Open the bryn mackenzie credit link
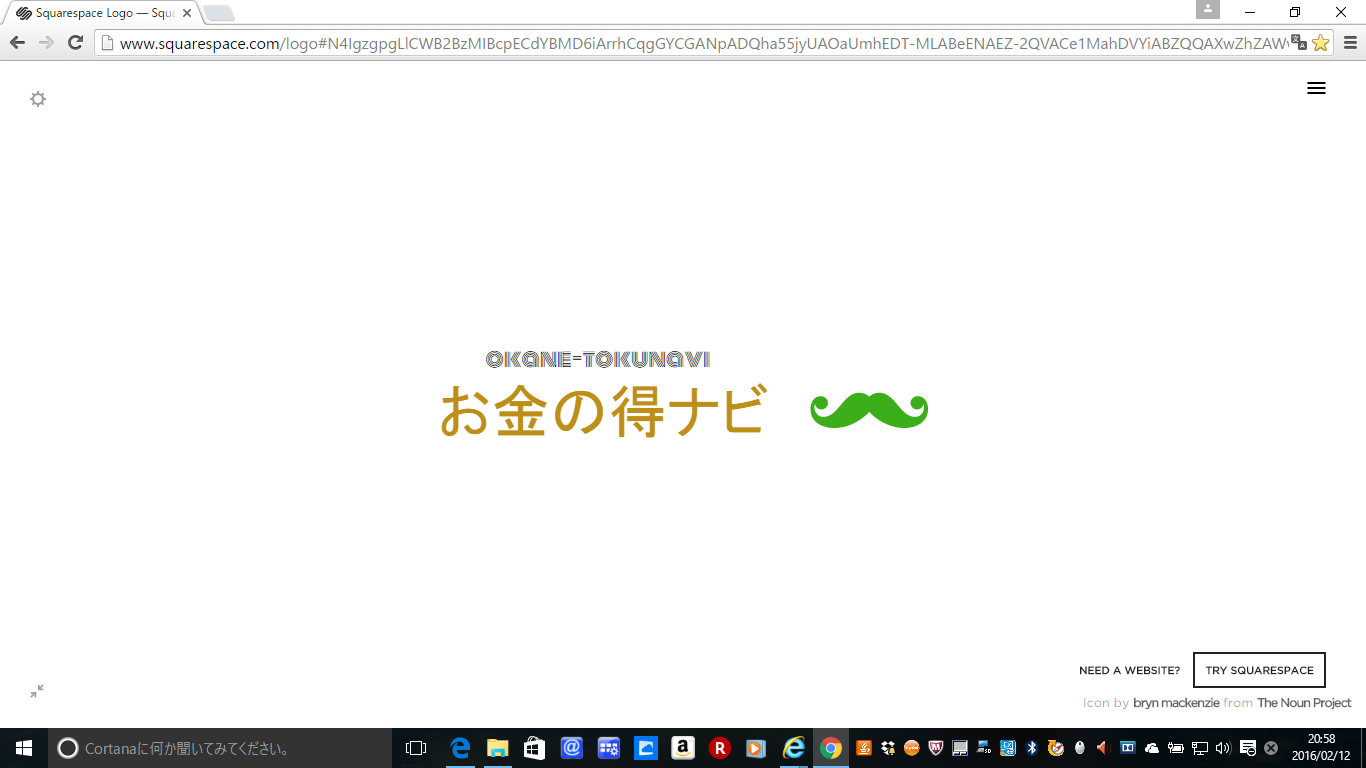Image resolution: width=1366 pixels, height=768 pixels. click(x=1175, y=703)
